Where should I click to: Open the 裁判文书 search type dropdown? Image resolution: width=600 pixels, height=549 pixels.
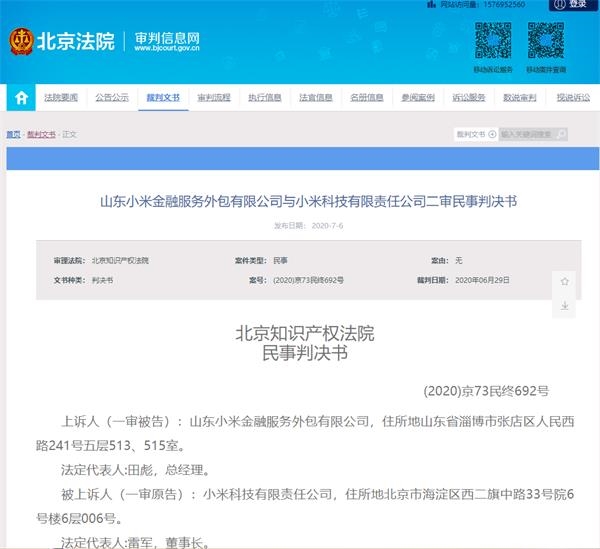click(476, 134)
